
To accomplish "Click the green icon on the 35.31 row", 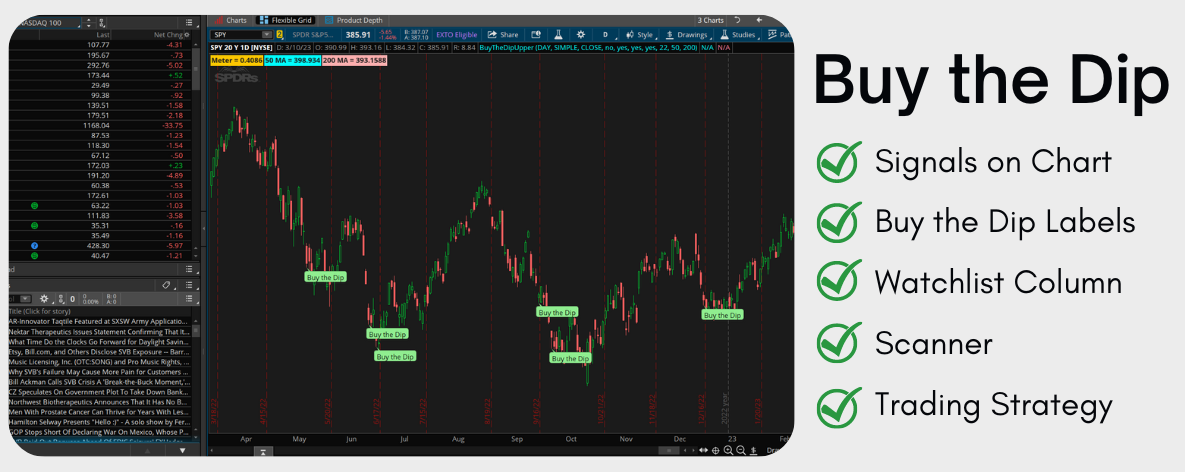I will [x=34, y=226].
